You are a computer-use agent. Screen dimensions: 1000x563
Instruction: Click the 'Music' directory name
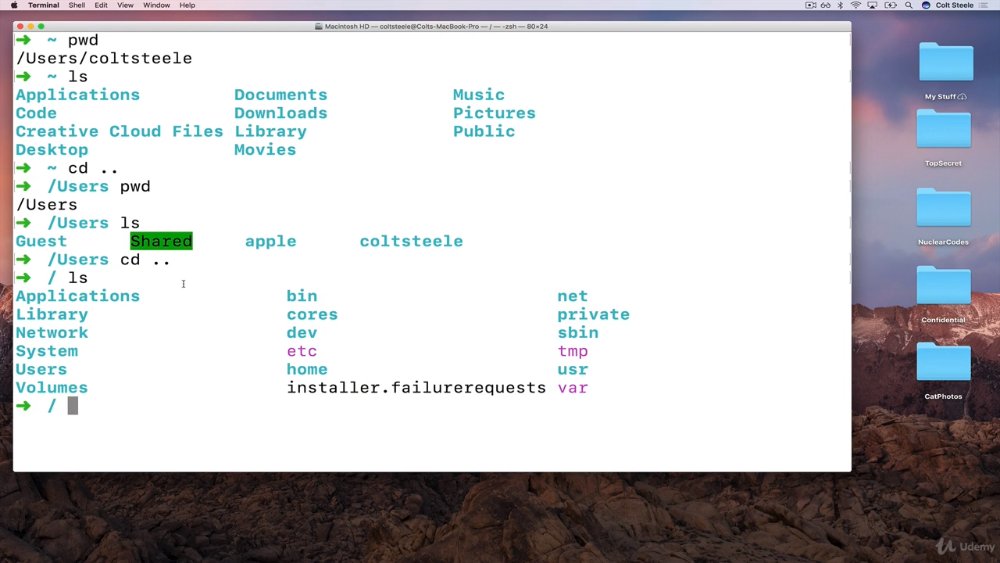pyautogui.click(x=479, y=94)
